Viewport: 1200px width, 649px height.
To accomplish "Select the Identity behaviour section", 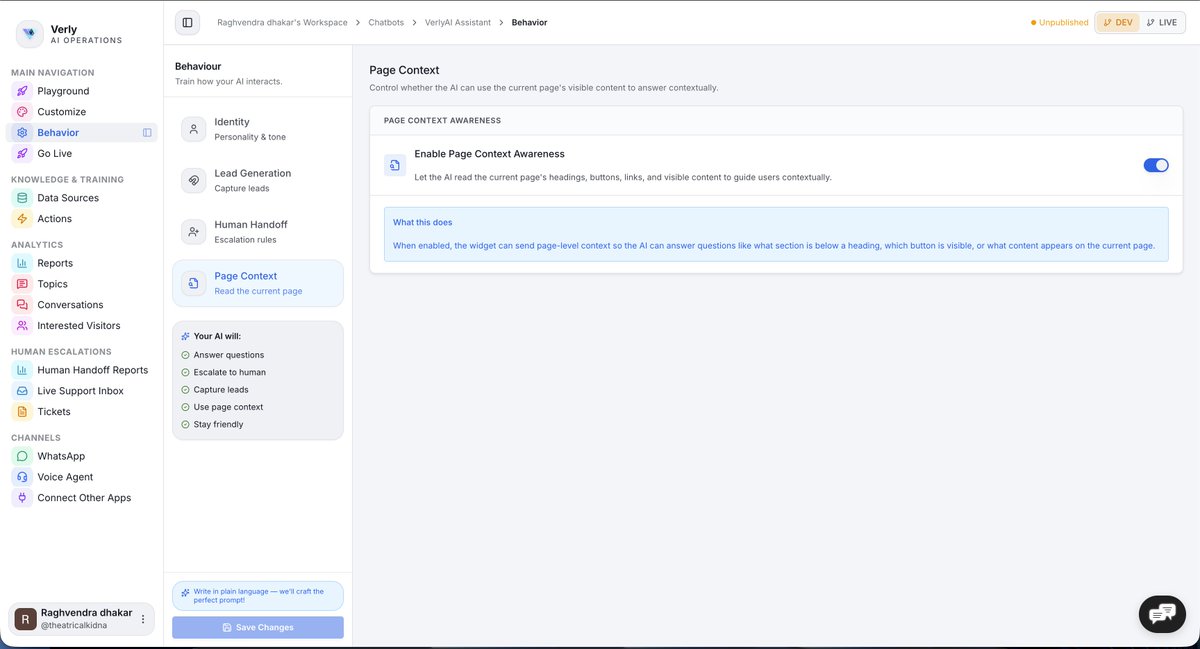I will point(258,129).
